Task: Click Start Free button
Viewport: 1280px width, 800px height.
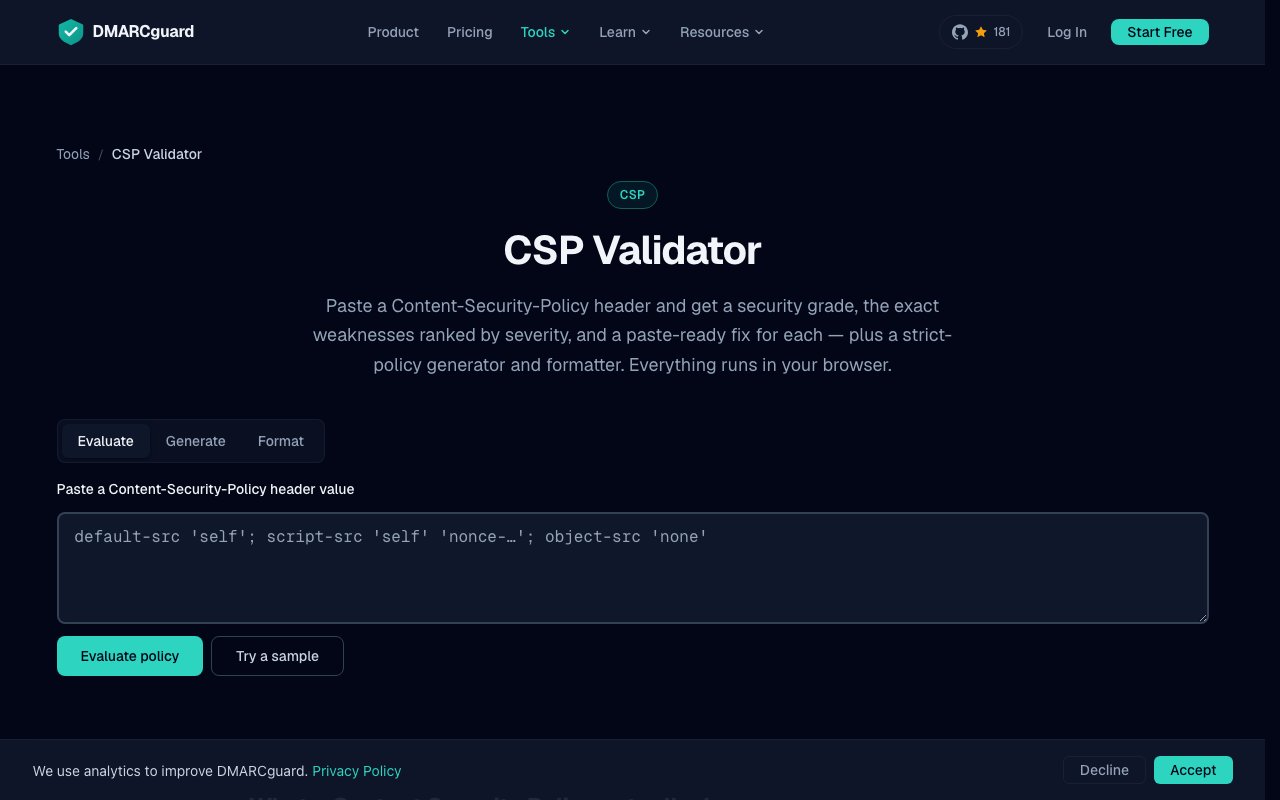Action: (x=1160, y=32)
